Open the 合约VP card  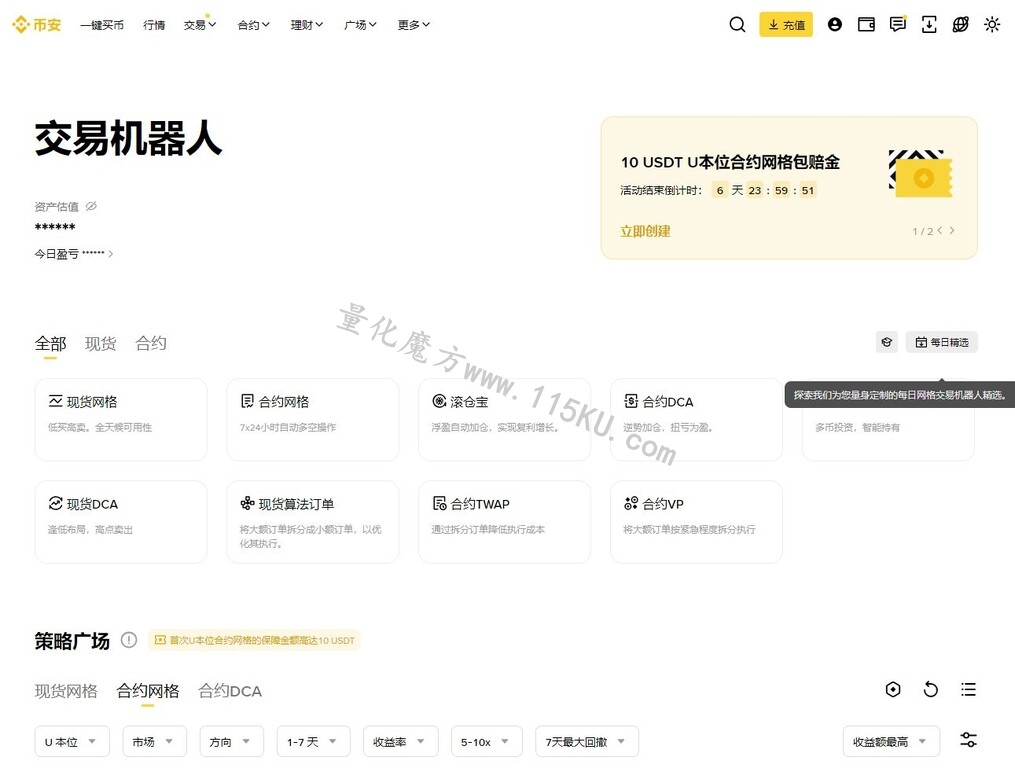point(696,522)
